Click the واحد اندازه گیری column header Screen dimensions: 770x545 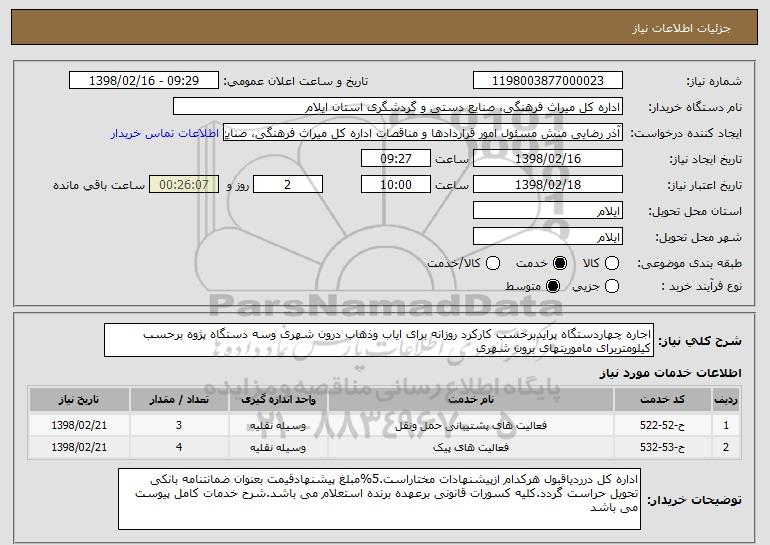pos(278,399)
